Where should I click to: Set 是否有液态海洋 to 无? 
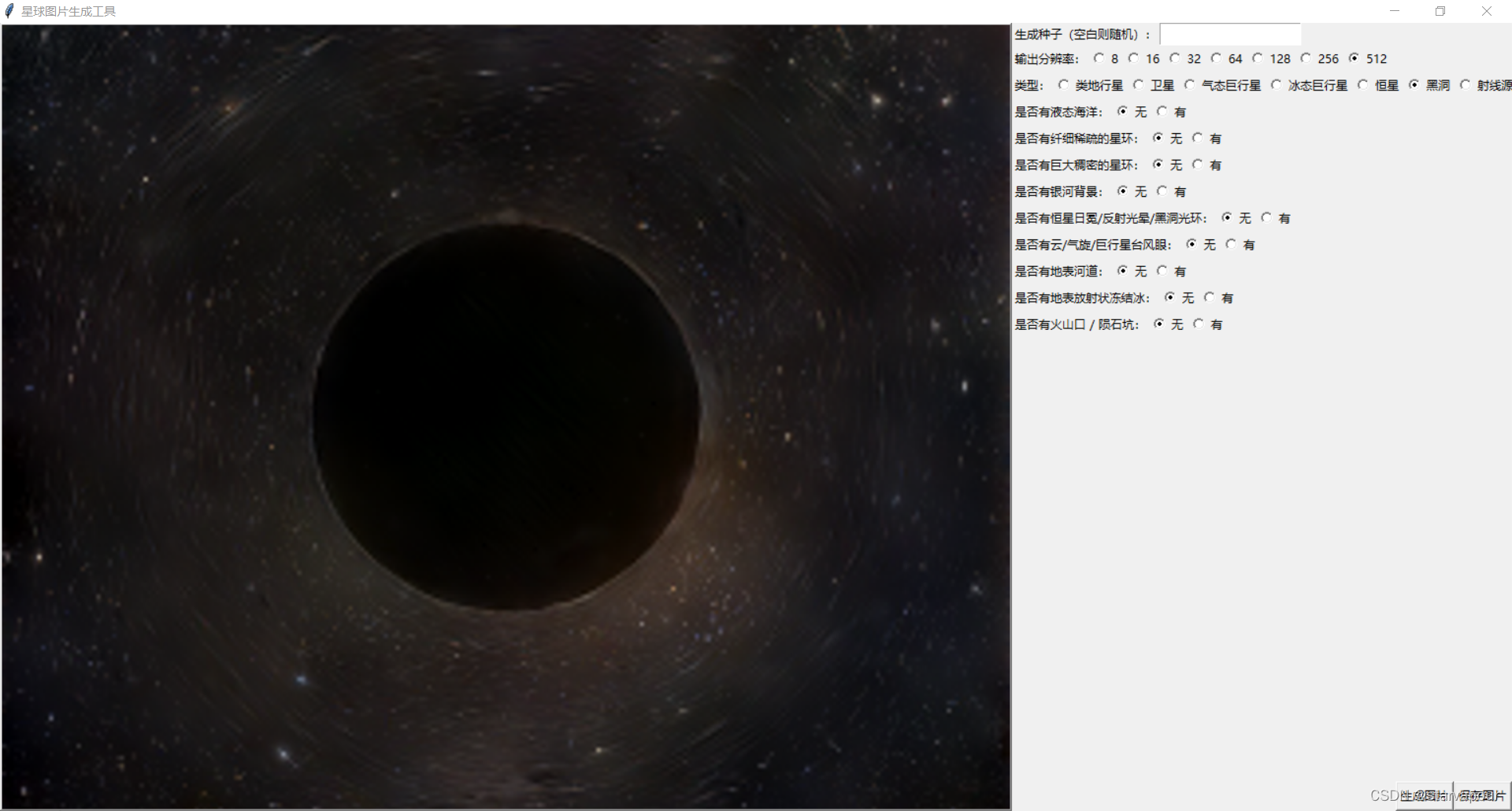coord(1123,112)
